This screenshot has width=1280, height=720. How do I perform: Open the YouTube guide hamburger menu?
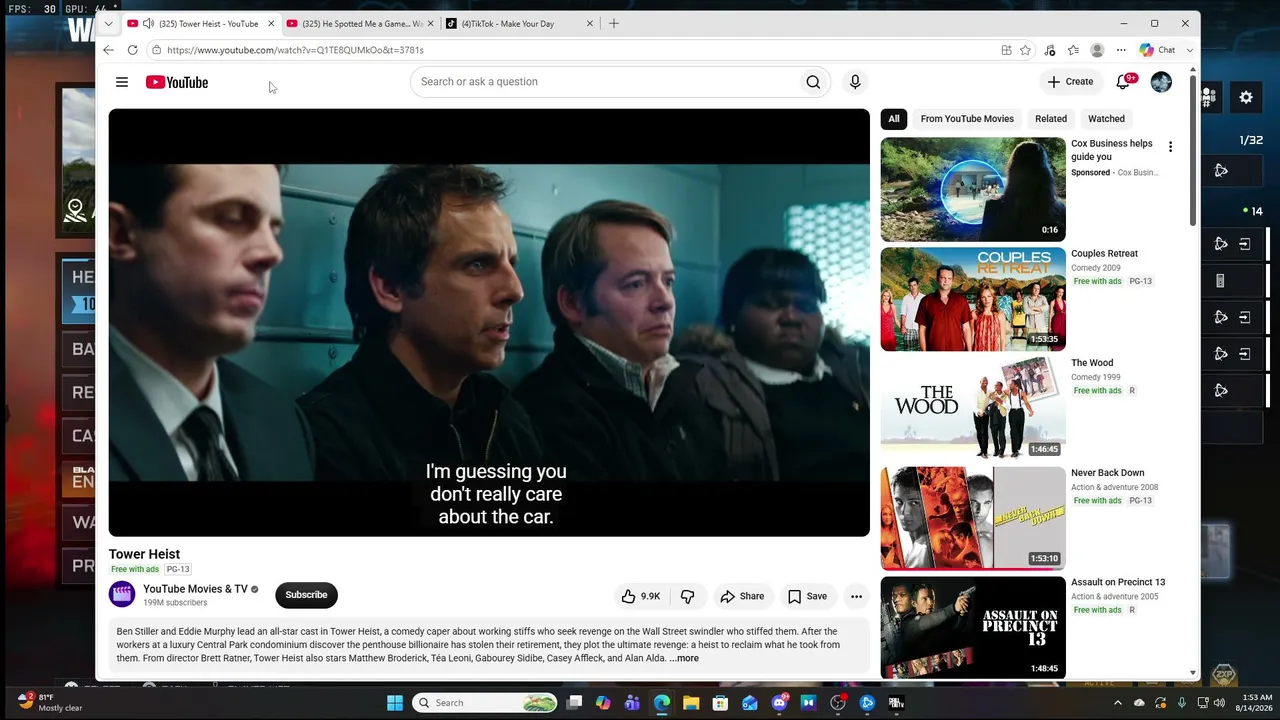122,82
